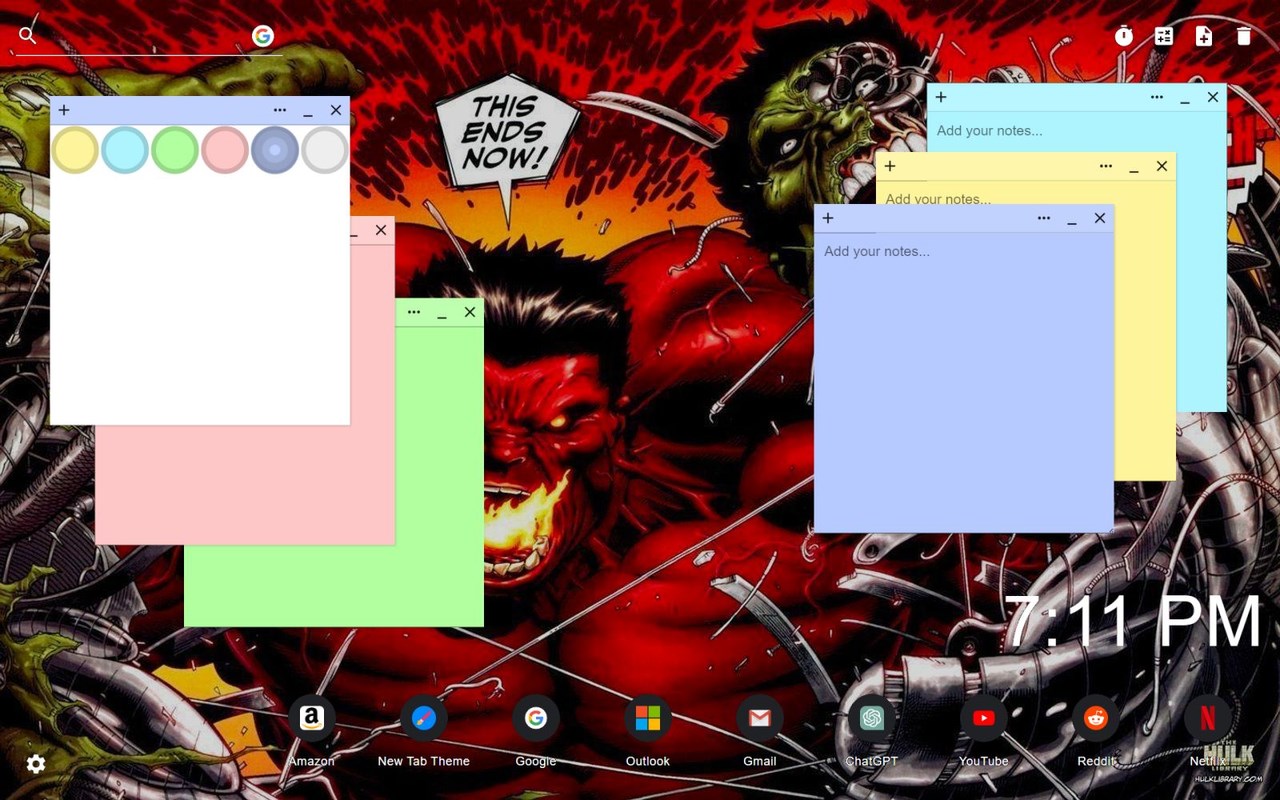Close the yellow note

coord(1162,166)
